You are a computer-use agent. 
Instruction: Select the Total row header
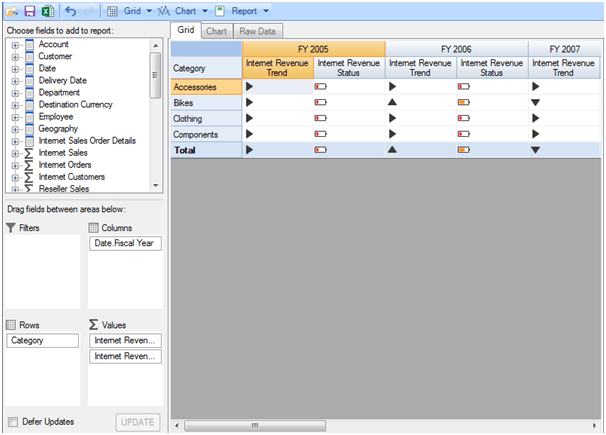(206, 150)
